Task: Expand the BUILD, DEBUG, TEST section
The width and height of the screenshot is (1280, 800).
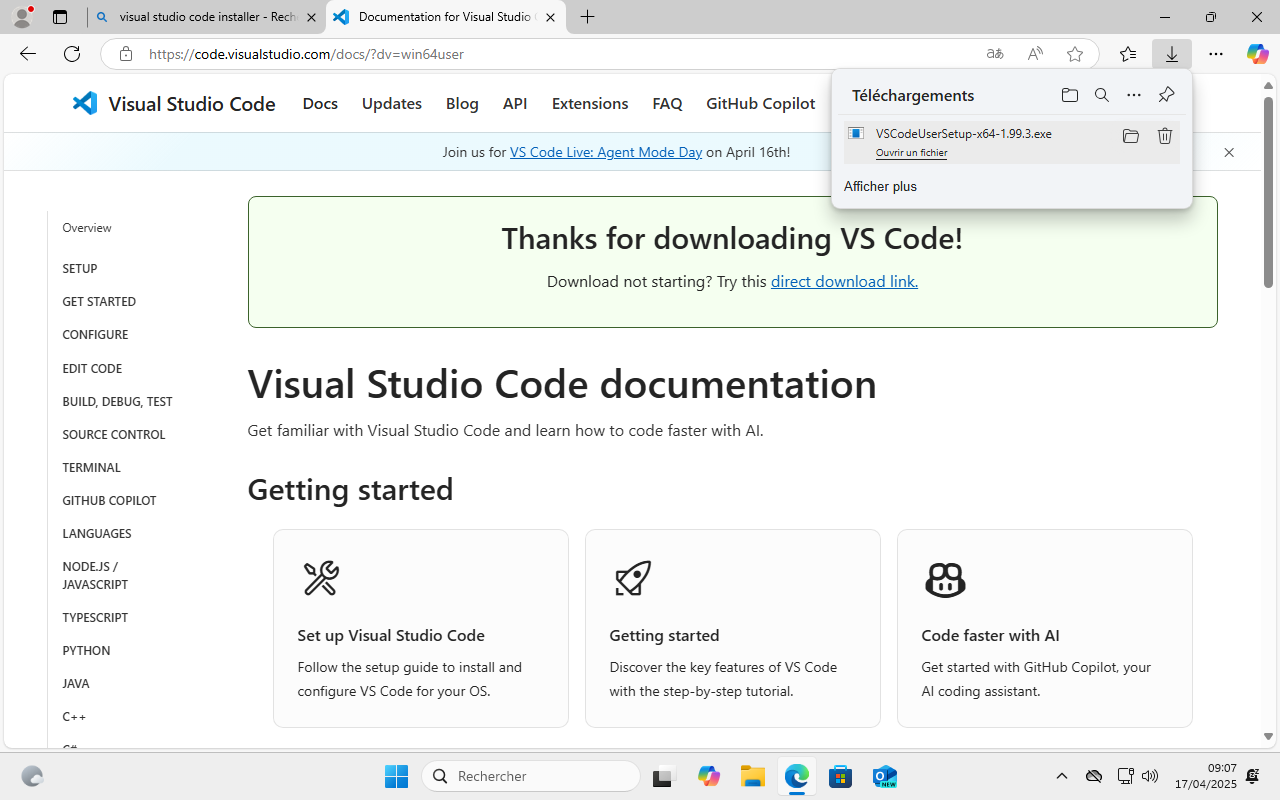Action: pyautogui.click(x=117, y=402)
